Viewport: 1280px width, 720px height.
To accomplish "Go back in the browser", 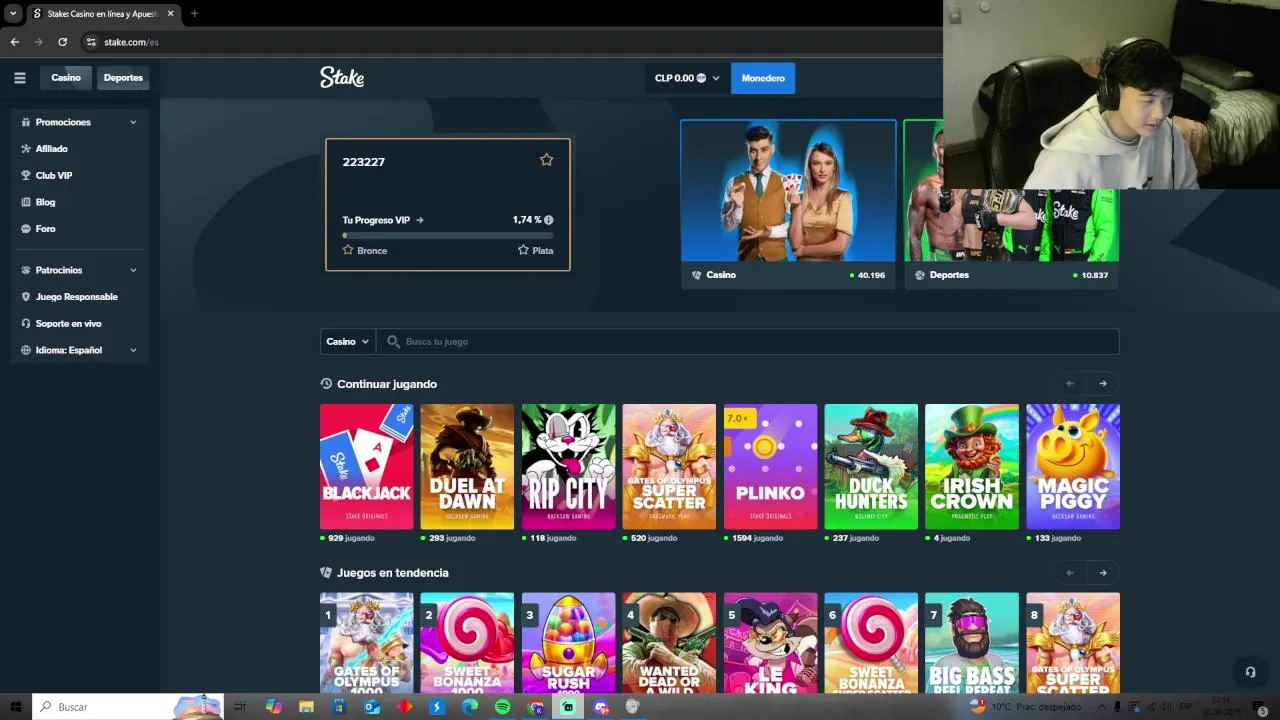I will coord(14,42).
